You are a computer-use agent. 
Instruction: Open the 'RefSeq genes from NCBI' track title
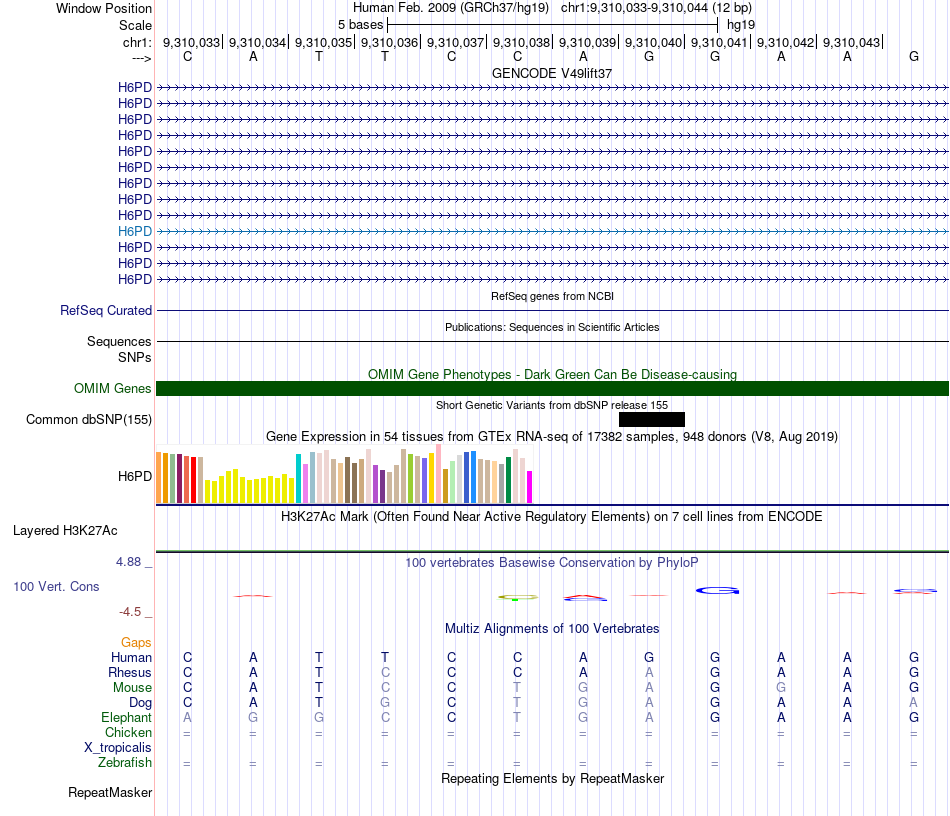pyautogui.click(x=552, y=296)
